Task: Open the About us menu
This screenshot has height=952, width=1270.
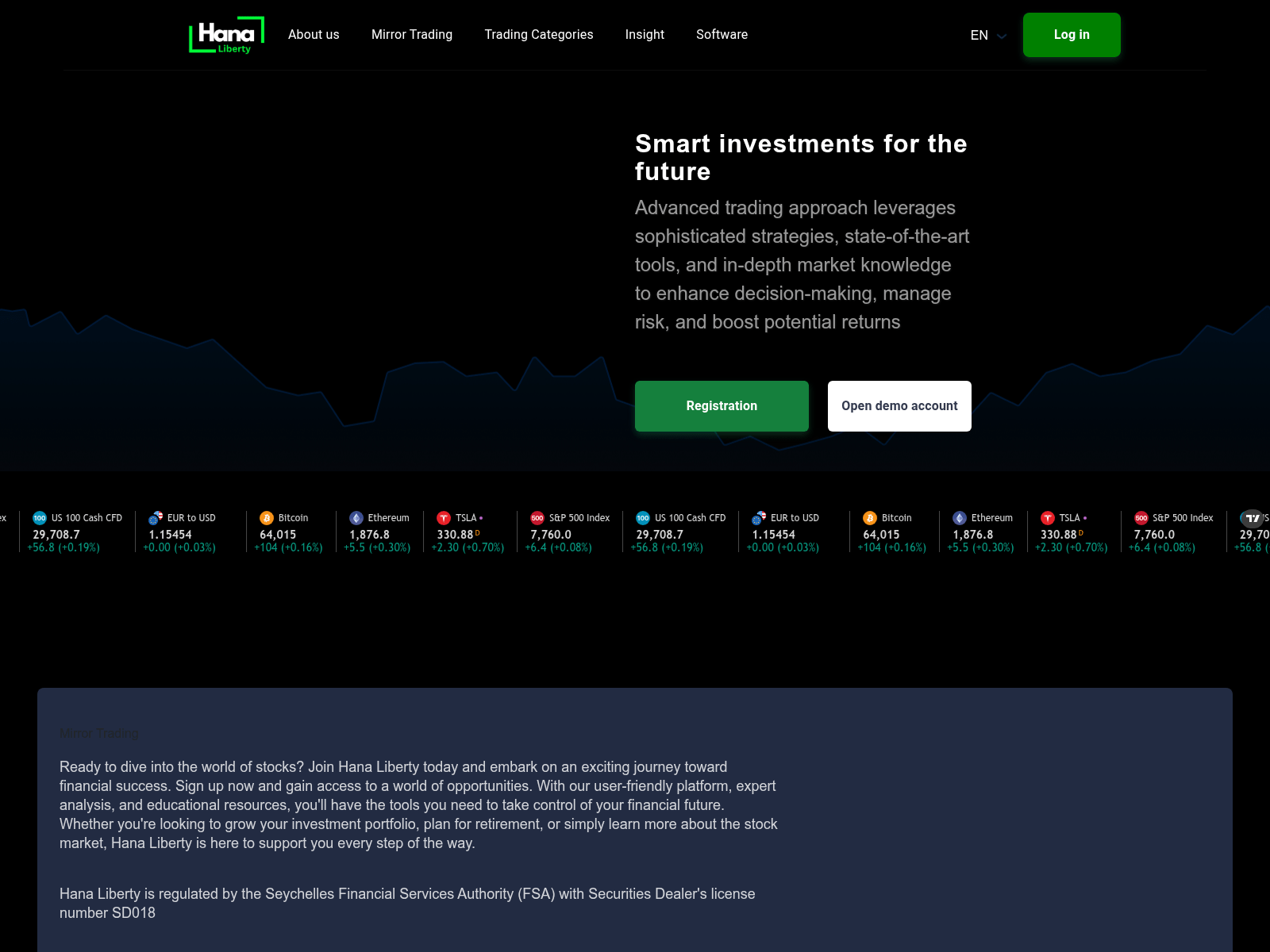Action: point(314,35)
